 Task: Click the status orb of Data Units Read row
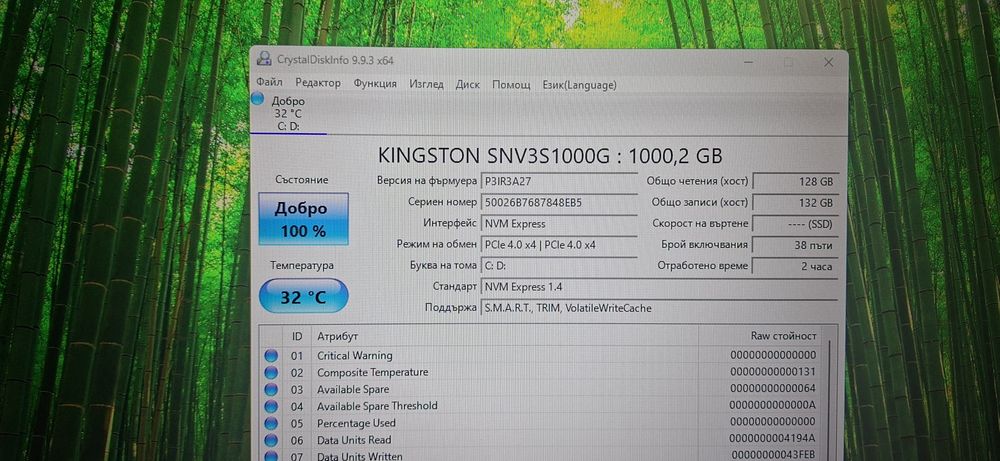click(272, 440)
